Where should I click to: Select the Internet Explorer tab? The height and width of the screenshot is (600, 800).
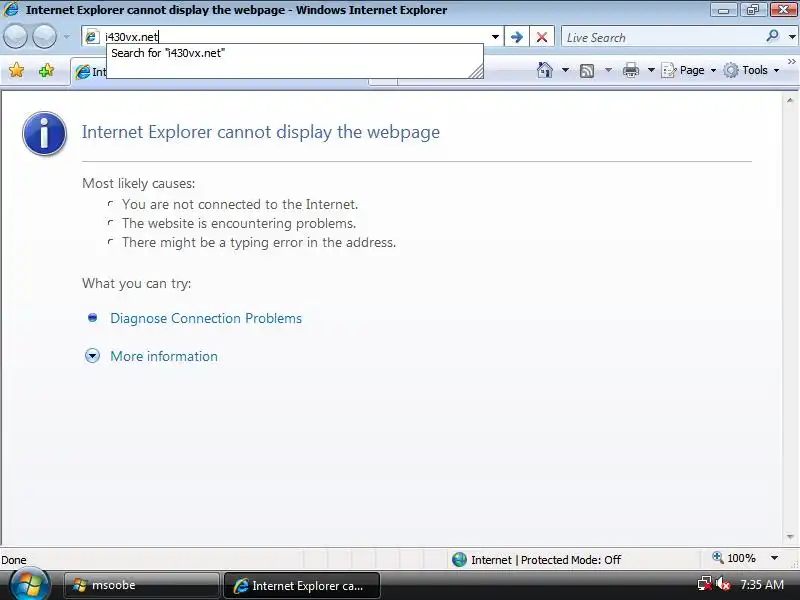pos(90,72)
